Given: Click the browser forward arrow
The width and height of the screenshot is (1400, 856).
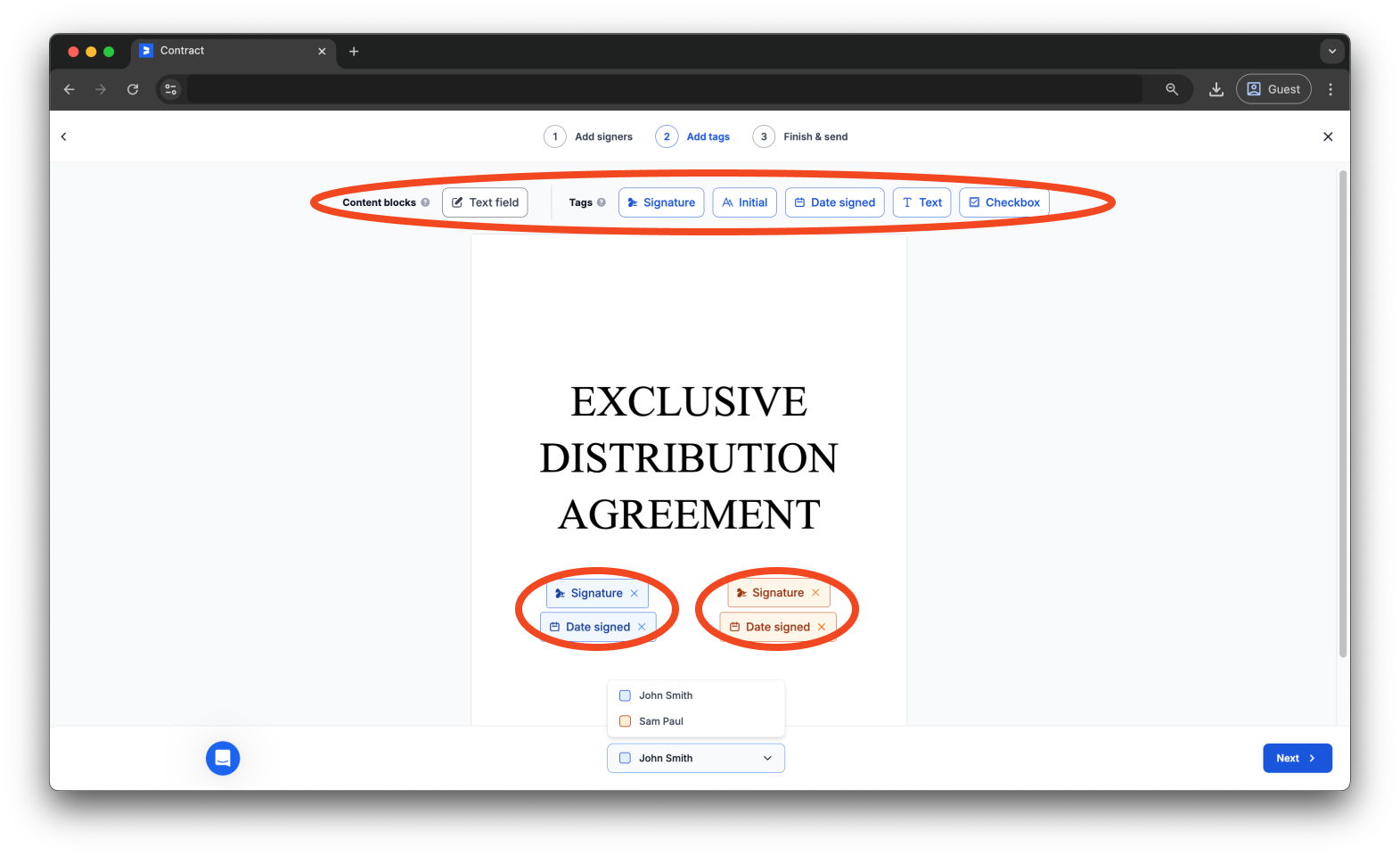Looking at the screenshot, I should coord(101,89).
